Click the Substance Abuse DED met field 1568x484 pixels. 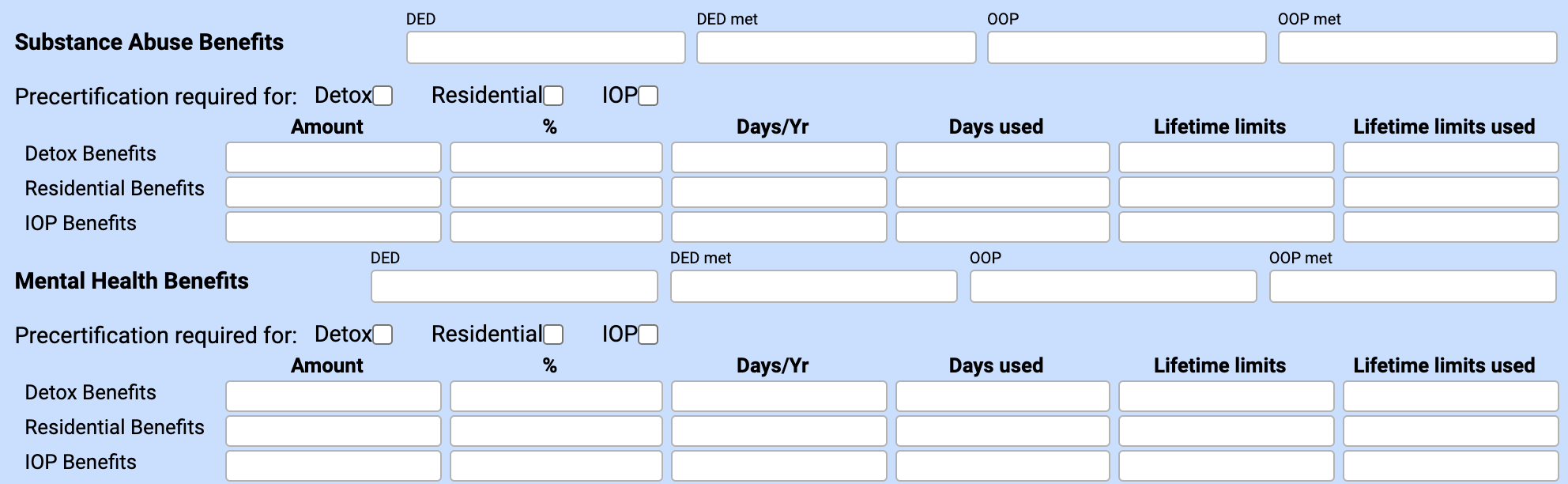click(835, 47)
